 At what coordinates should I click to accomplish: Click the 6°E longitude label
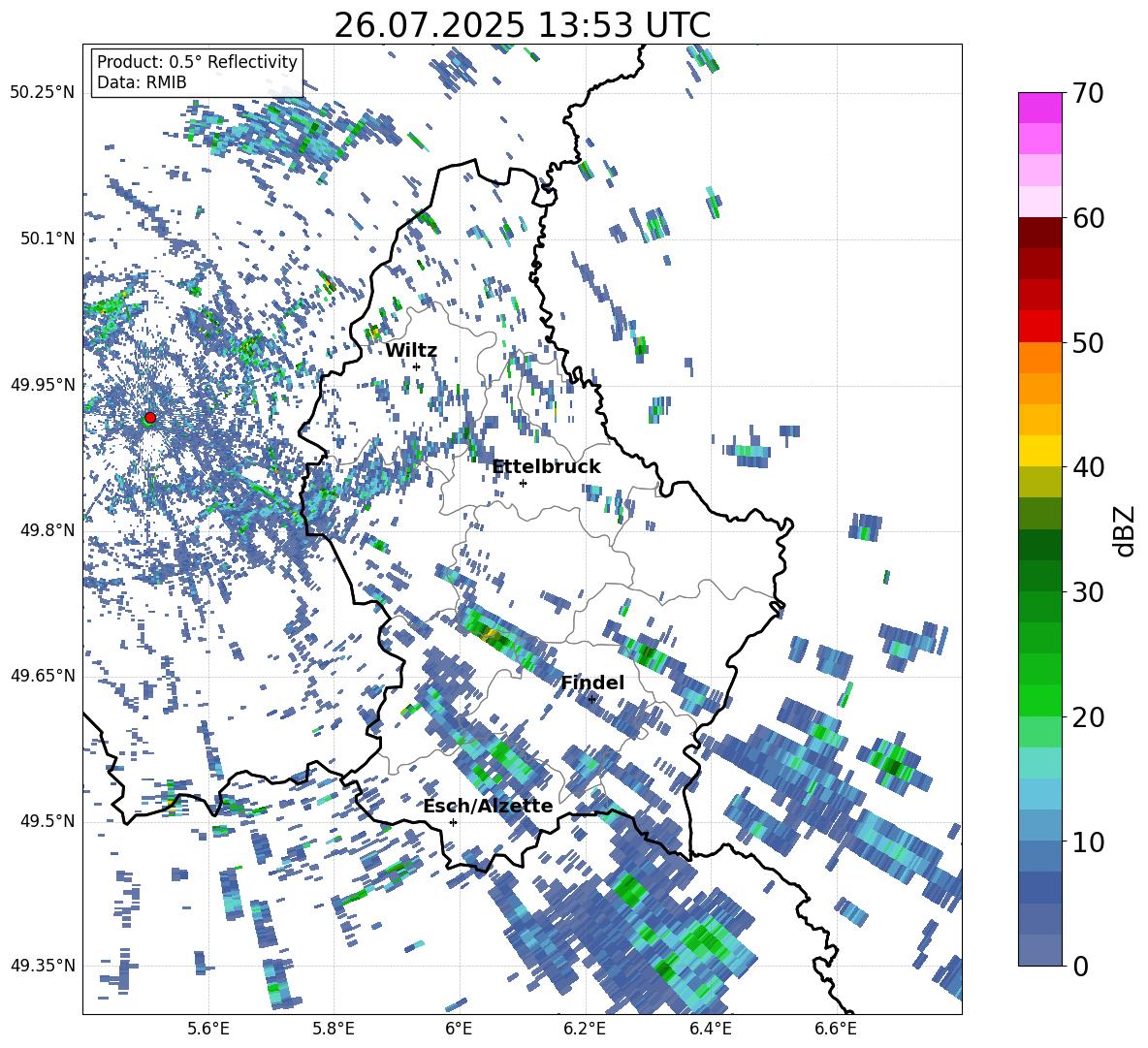click(459, 1029)
